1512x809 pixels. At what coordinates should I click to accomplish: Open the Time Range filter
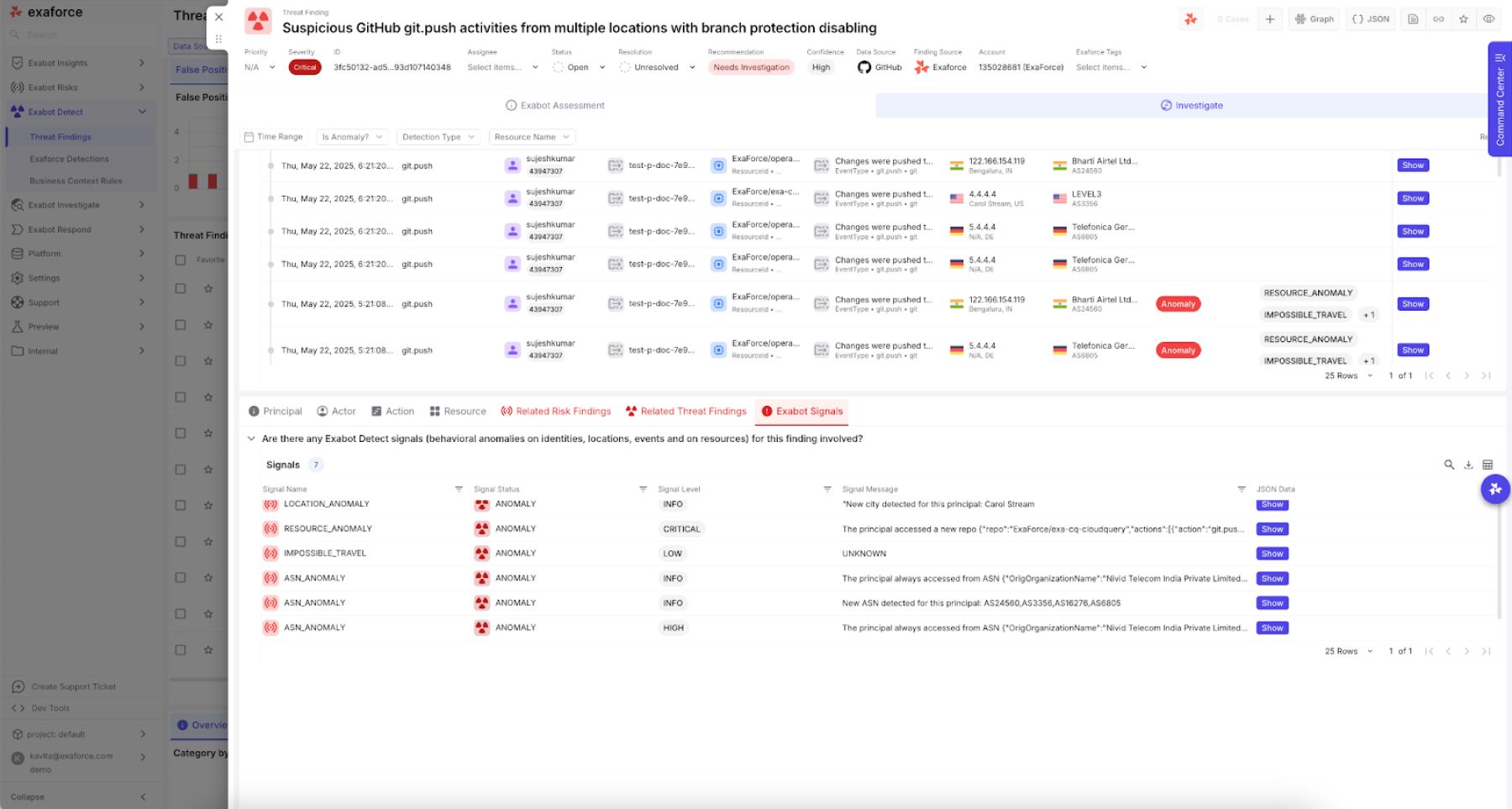(x=273, y=137)
